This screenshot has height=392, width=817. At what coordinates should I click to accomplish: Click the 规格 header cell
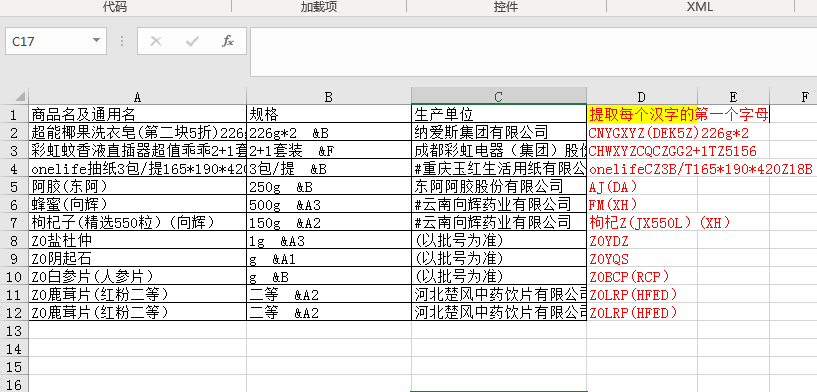tap(329, 114)
